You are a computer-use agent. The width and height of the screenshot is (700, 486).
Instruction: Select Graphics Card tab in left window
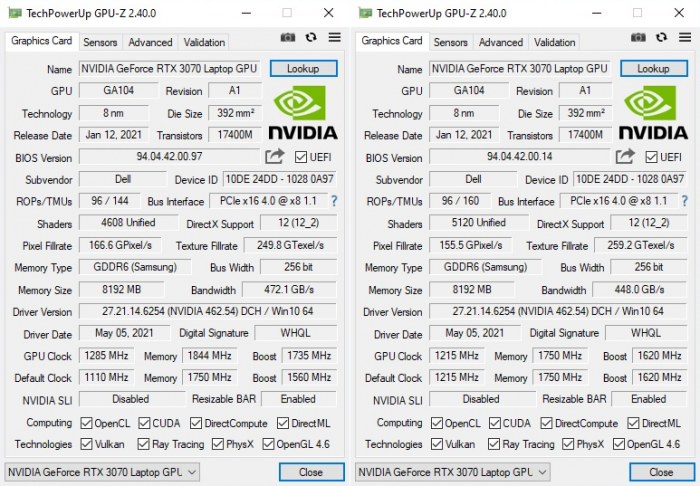pos(42,41)
